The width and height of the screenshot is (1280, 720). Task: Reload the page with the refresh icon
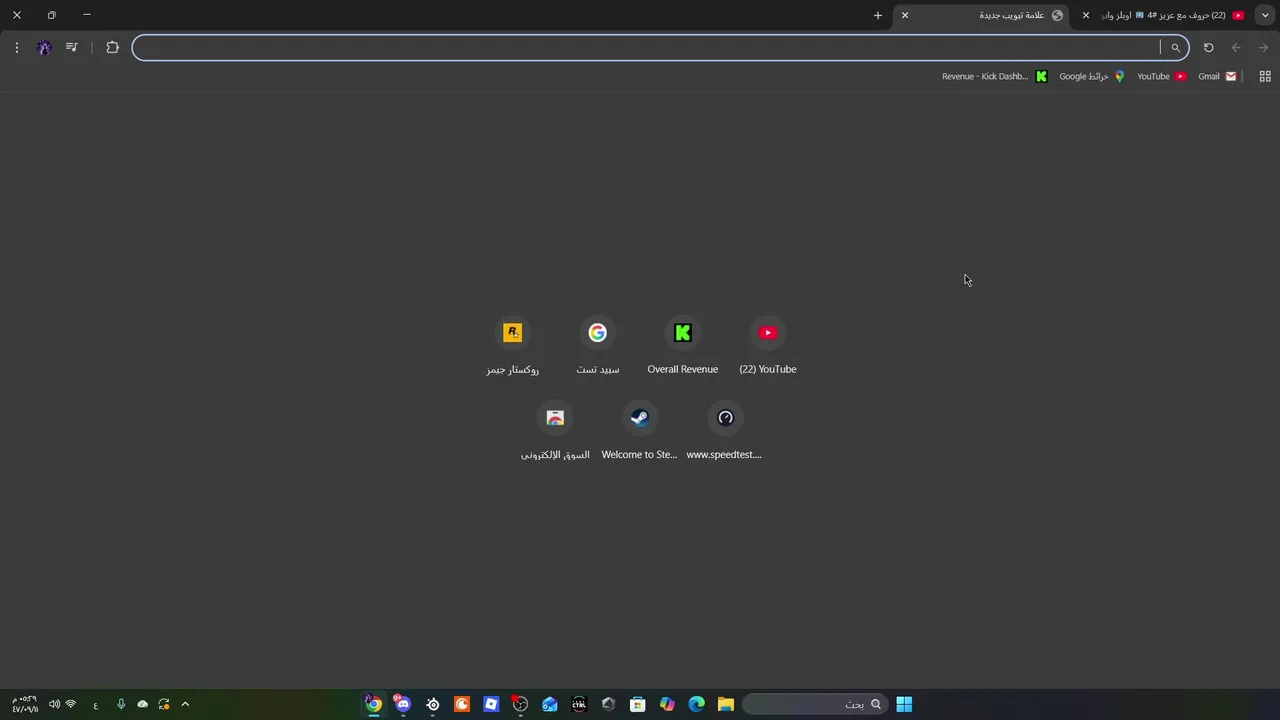(x=1208, y=47)
